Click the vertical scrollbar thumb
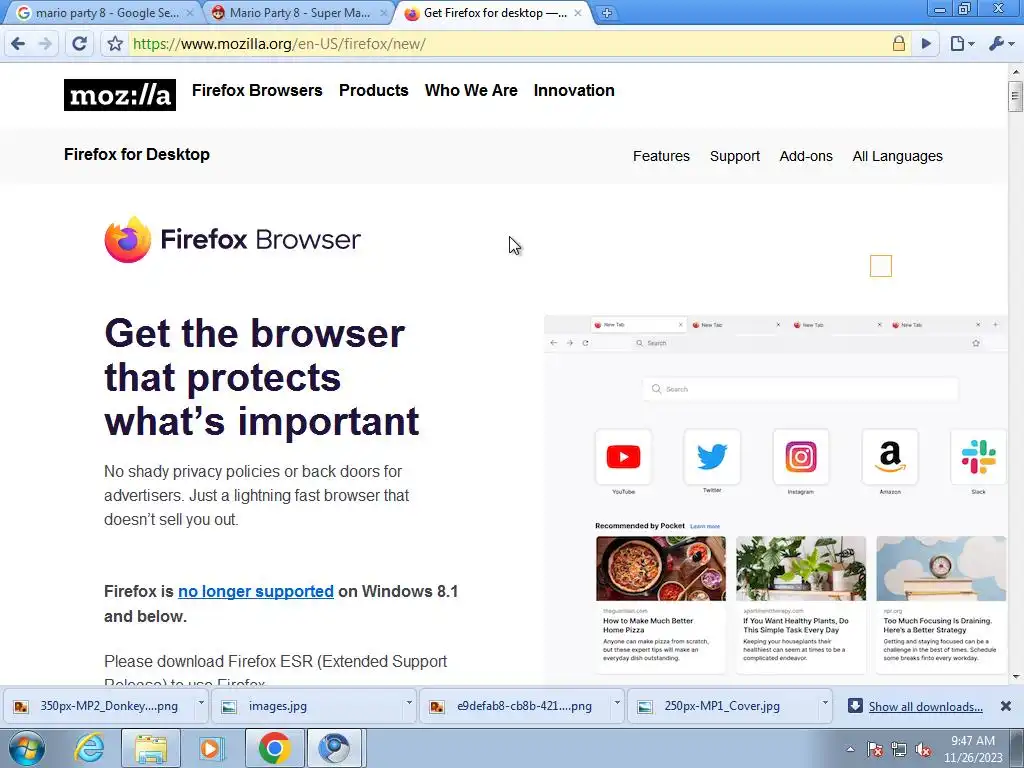 pos(1016,97)
